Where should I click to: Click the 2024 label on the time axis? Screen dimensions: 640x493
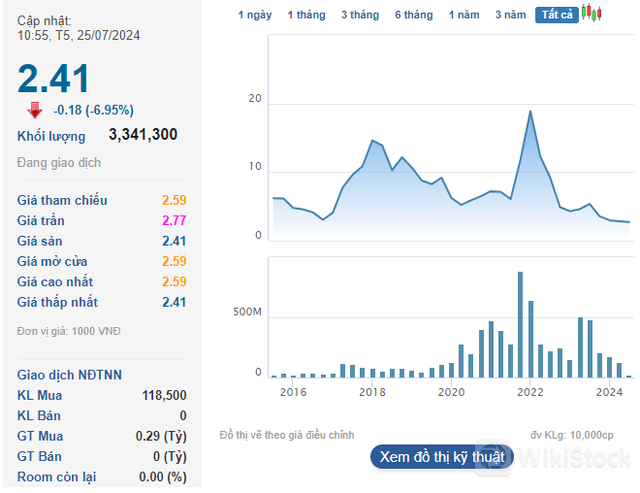(x=610, y=392)
